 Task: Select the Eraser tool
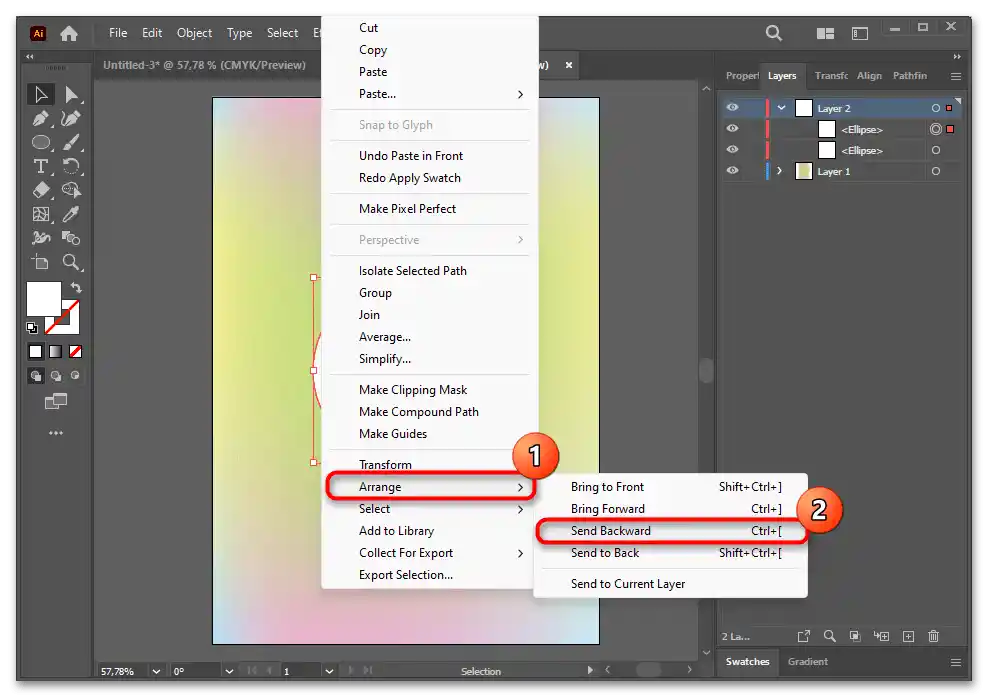[41, 190]
